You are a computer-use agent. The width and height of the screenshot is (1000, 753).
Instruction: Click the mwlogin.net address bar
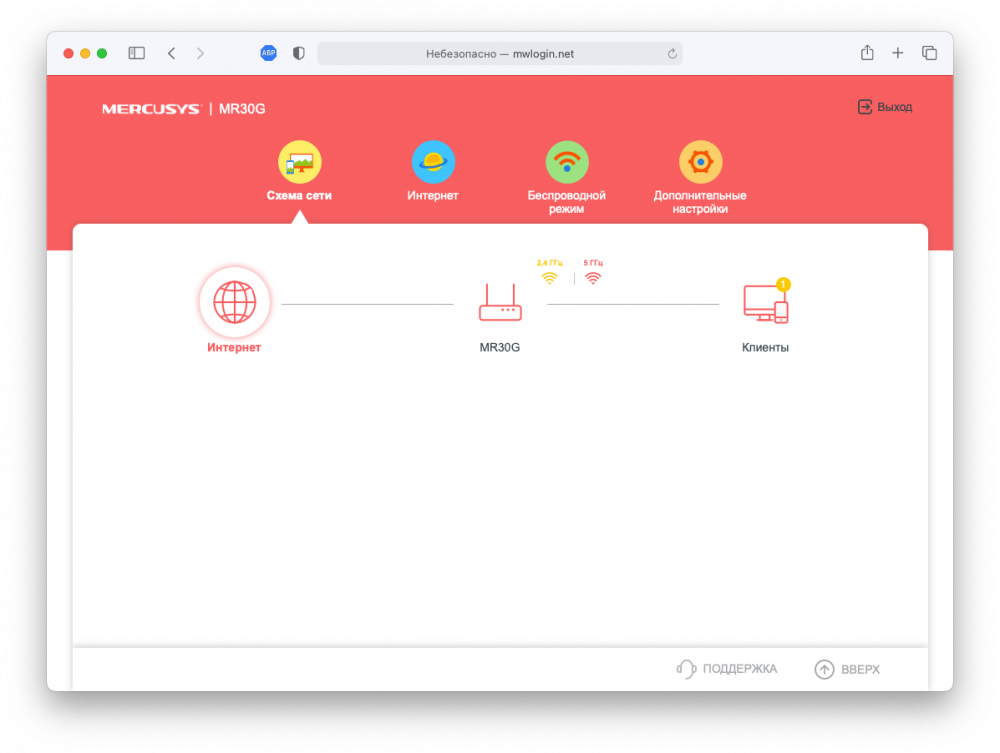[499, 54]
